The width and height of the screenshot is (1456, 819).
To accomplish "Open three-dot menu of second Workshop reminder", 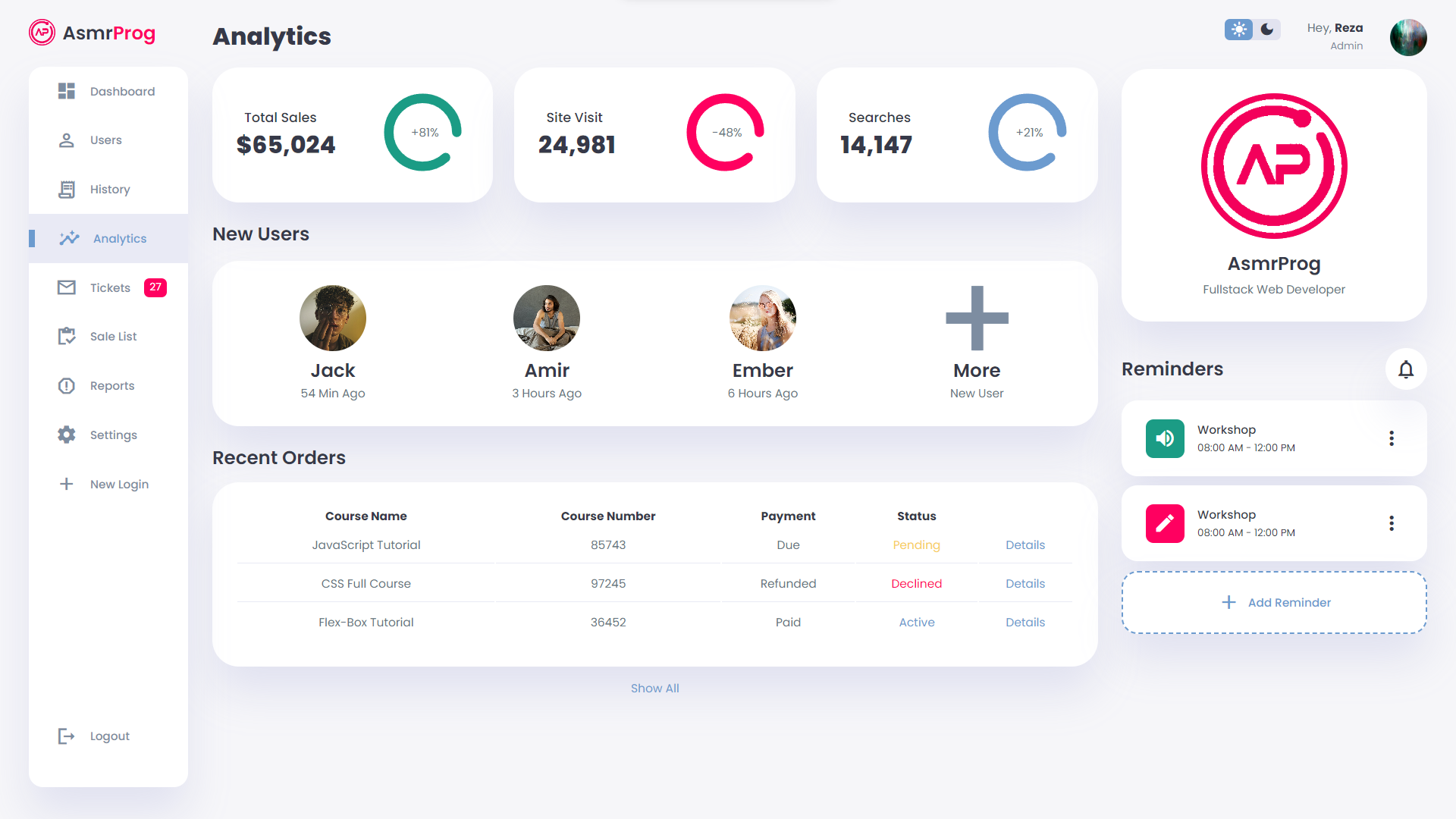I will (1392, 523).
